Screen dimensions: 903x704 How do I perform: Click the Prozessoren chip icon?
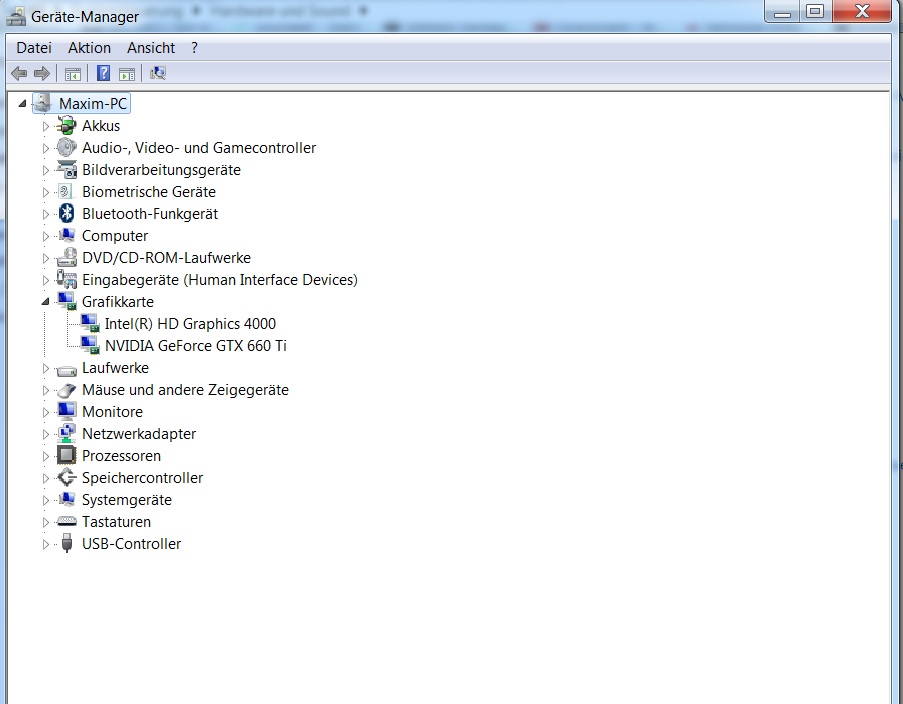pos(67,455)
